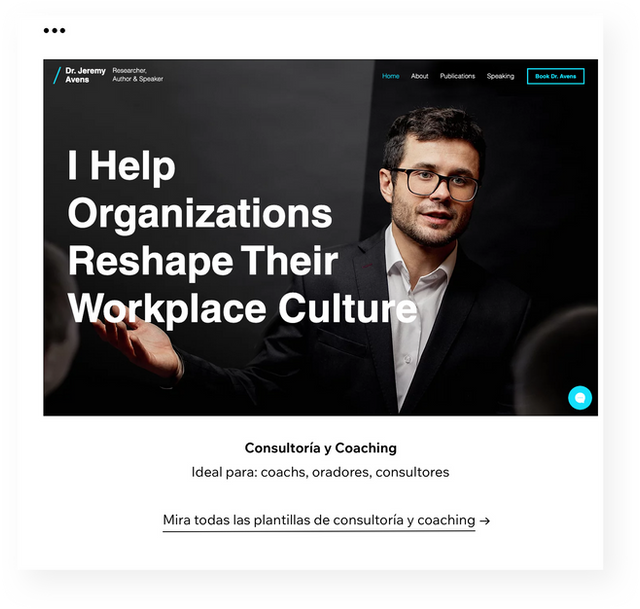
Task: Go to the About page
Action: [419, 76]
